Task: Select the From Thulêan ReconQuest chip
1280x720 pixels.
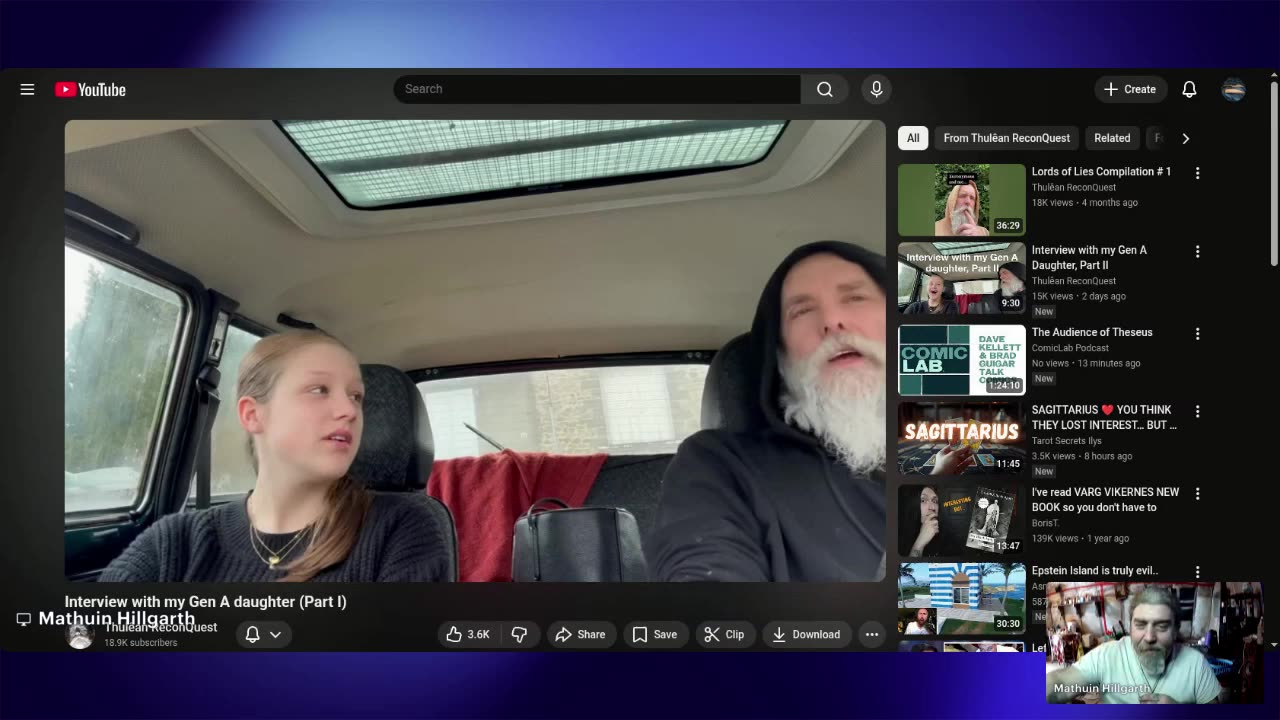Action: tap(1006, 138)
